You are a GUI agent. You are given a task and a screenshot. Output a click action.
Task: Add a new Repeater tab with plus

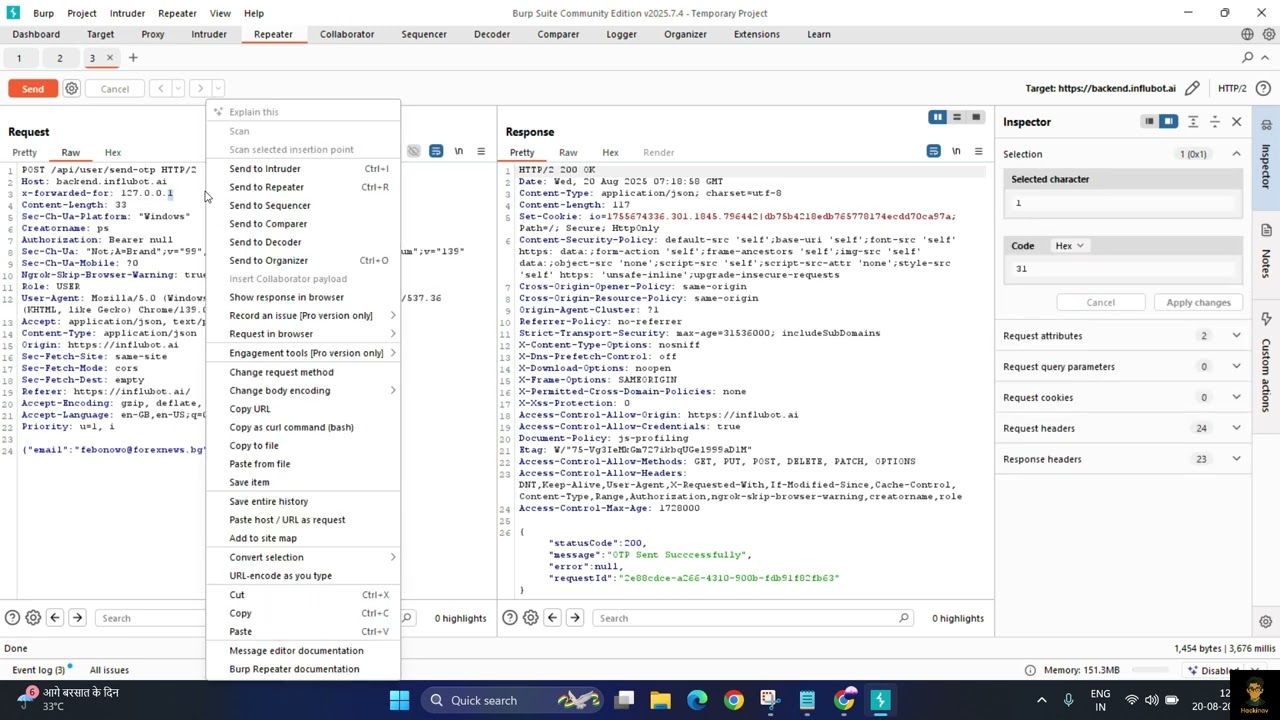click(132, 57)
